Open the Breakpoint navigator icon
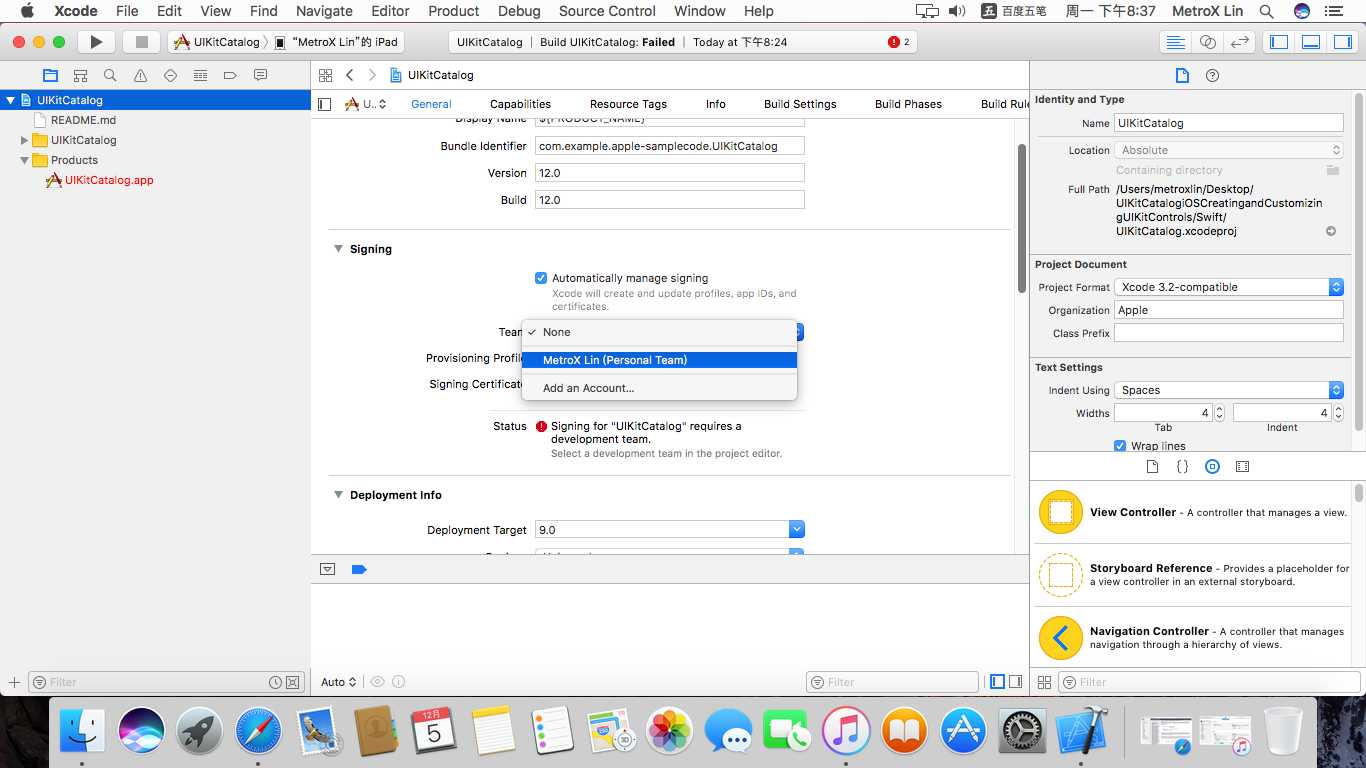This screenshot has width=1366, height=768. tap(230, 75)
